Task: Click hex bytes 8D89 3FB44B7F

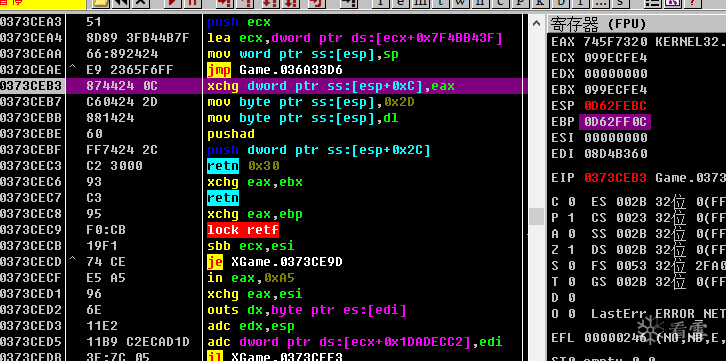Action: [138, 38]
